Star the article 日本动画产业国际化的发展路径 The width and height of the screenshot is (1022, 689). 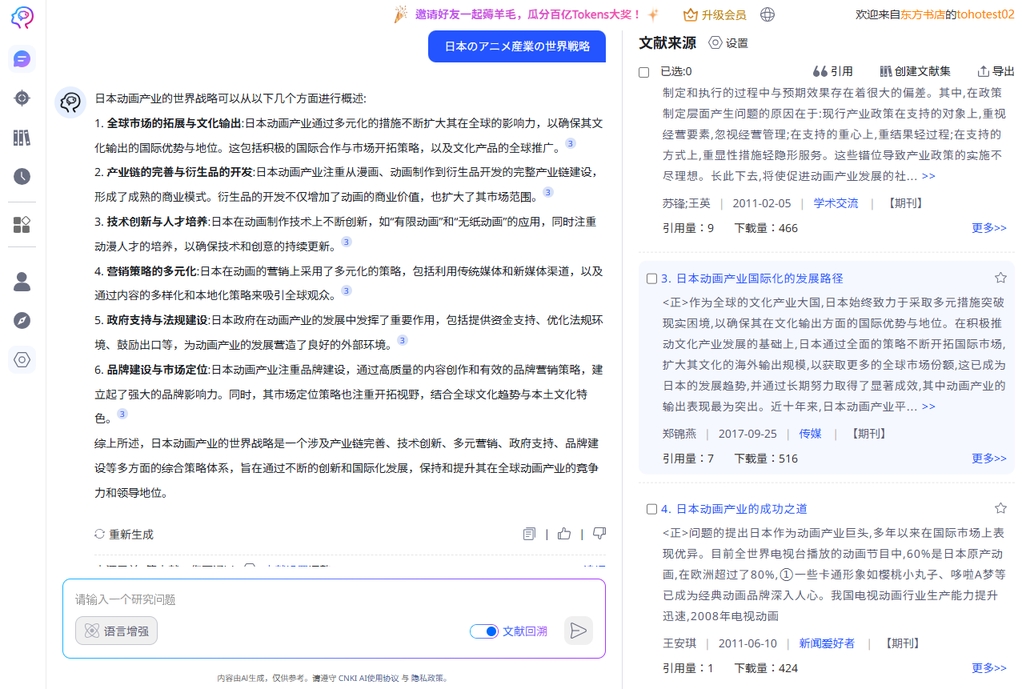point(1000,278)
